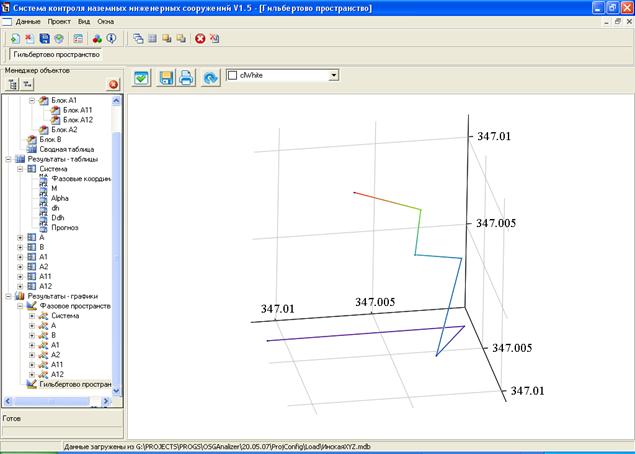This screenshot has height=454, width=635.
Task: Click the red circle close window icon
Action: click(x=200, y=38)
